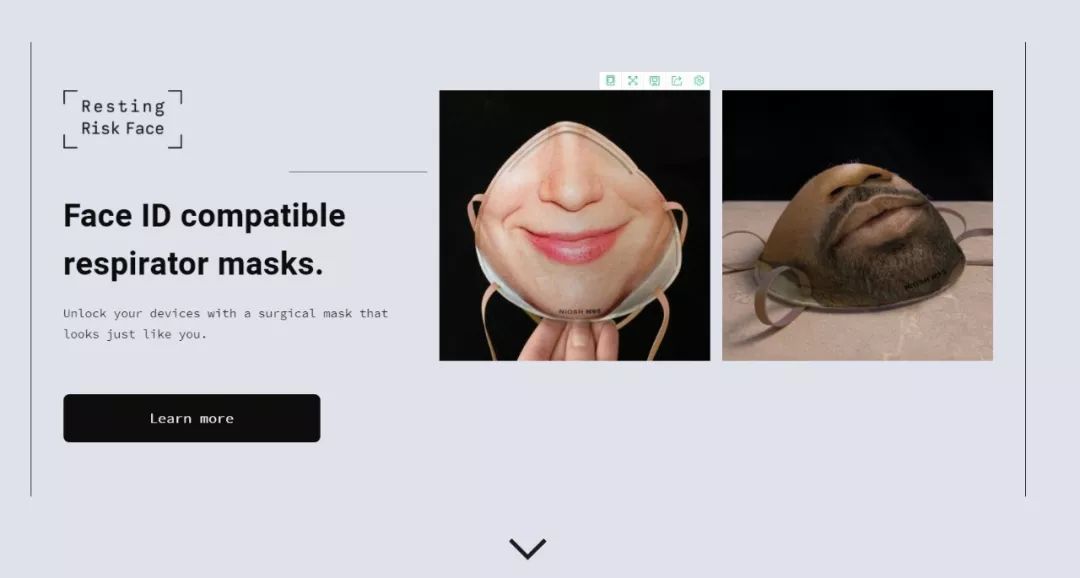The image size is (1080, 578).
Task: Click the word 'Resting' in the logo
Action: (x=123, y=107)
